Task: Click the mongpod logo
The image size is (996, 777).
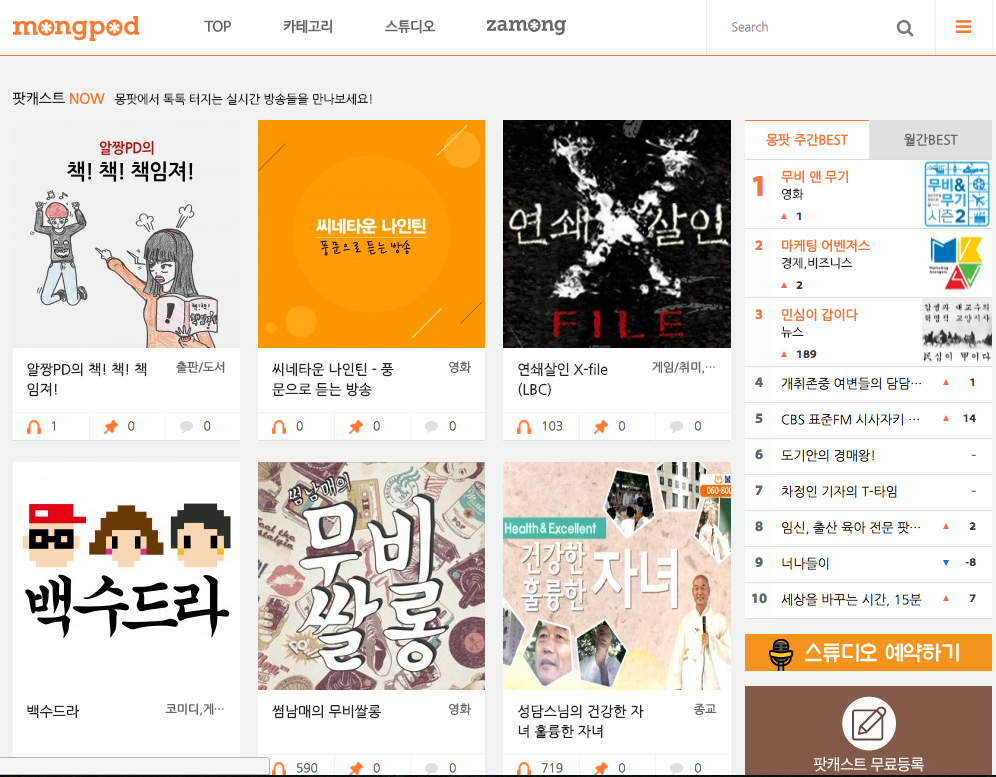Action: [x=76, y=27]
